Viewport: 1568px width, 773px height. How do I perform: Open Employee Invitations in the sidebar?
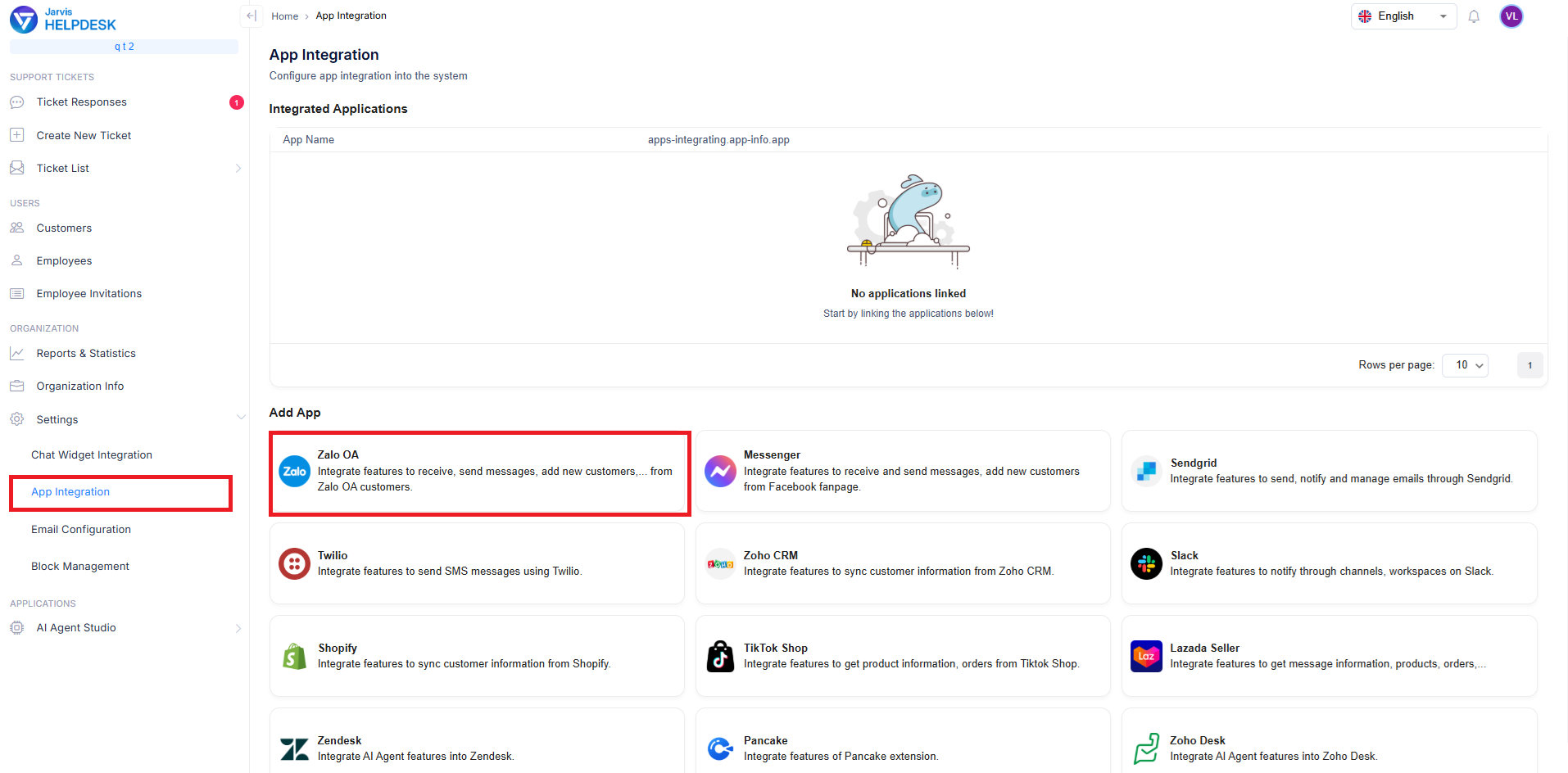pyautogui.click(x=89, y=293)
